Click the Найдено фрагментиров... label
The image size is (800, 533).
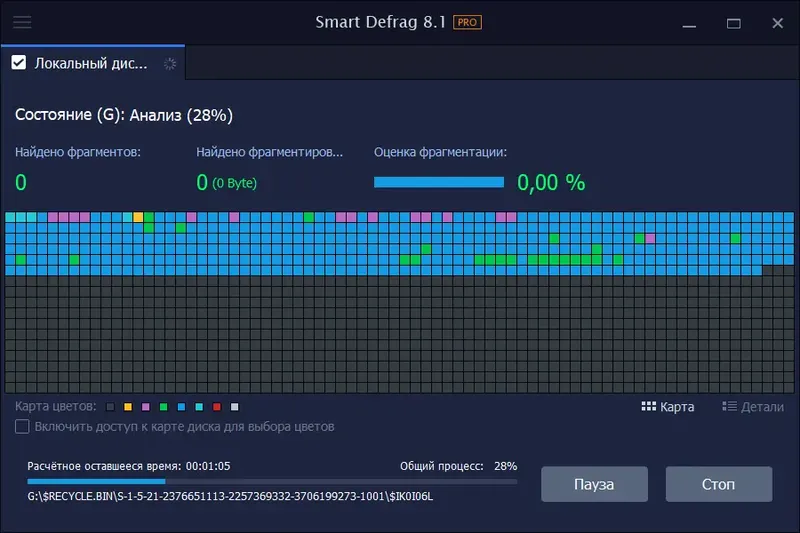269,152
